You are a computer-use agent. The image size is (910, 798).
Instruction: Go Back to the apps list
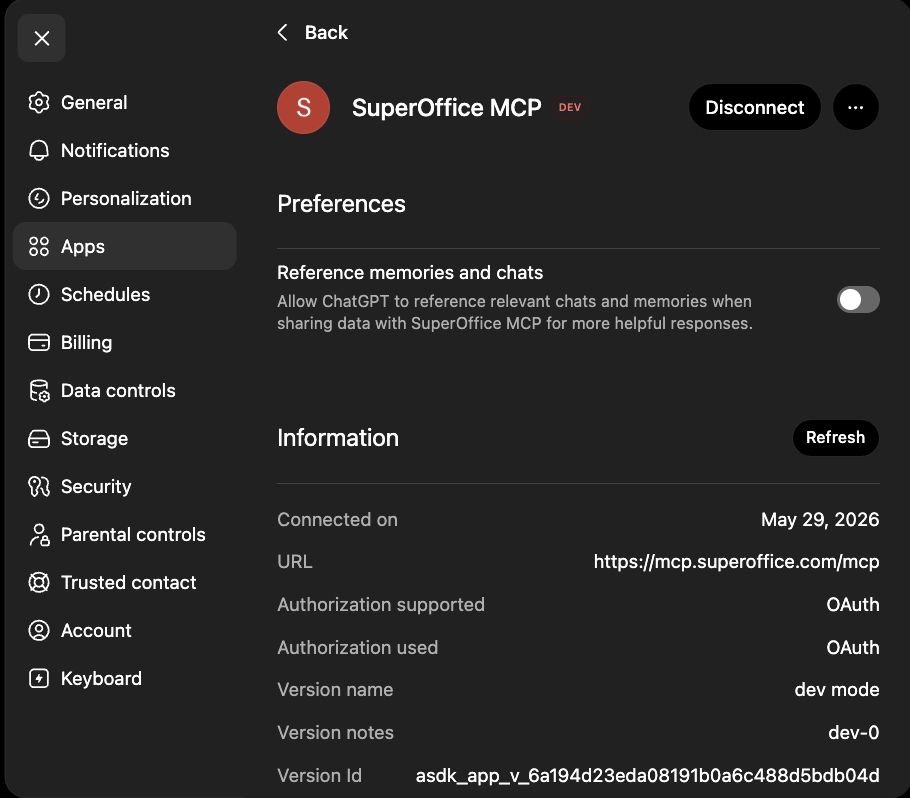(312, 33)
